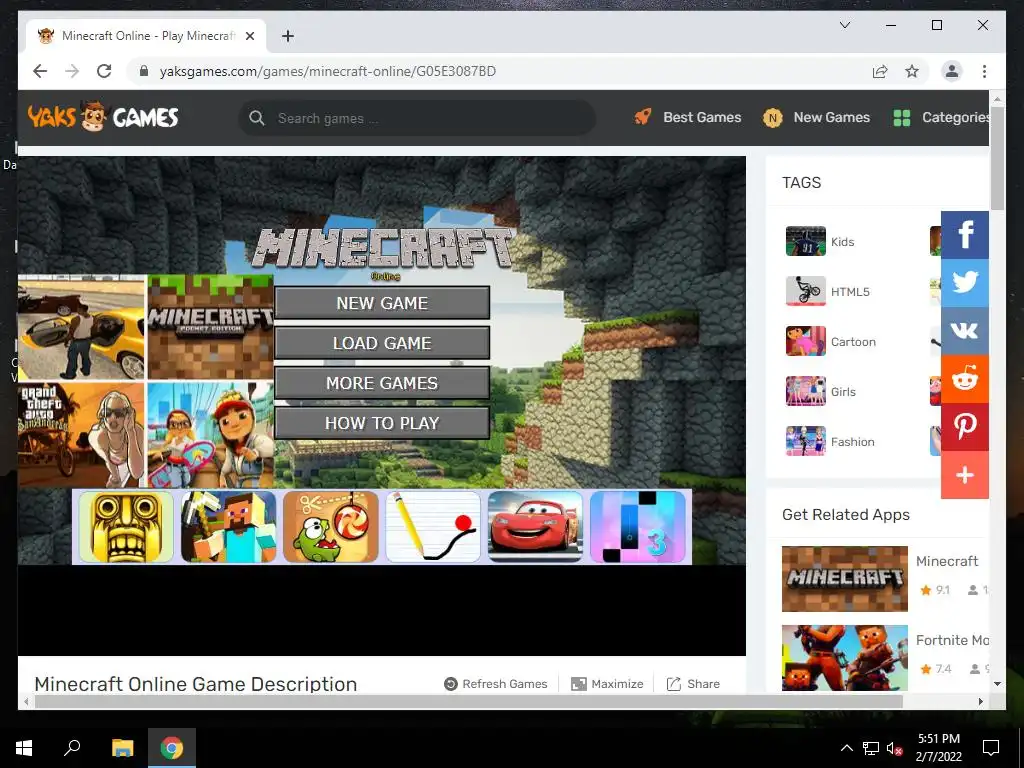This screenshot has height=768, width=1024.
Task: Reload the page with refresh icon
Action: (x=104, y=71)
